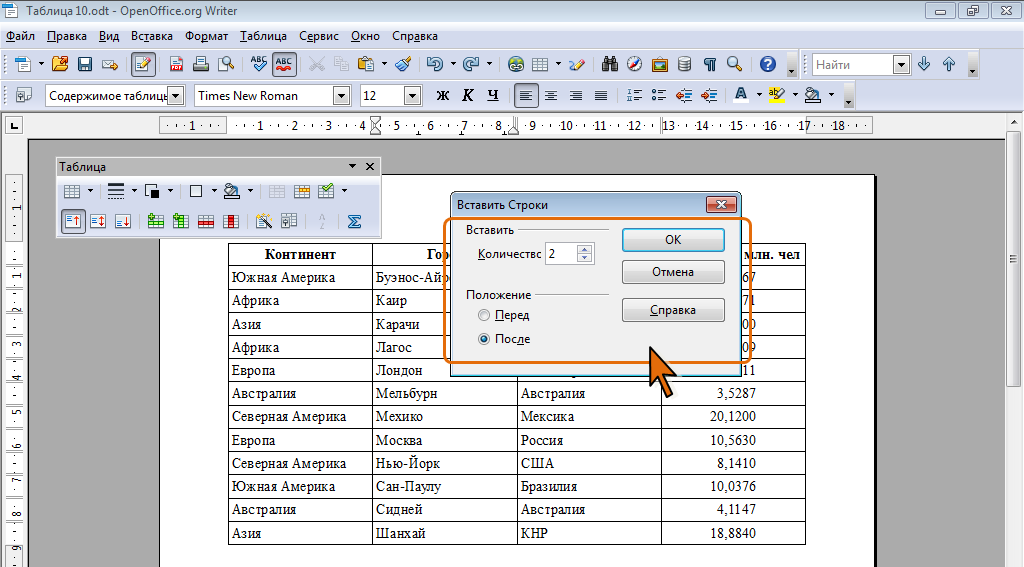Click the Paste clipboard icon
The image size is (1024, 567).
pyautogui.click(x=366, y=64)
